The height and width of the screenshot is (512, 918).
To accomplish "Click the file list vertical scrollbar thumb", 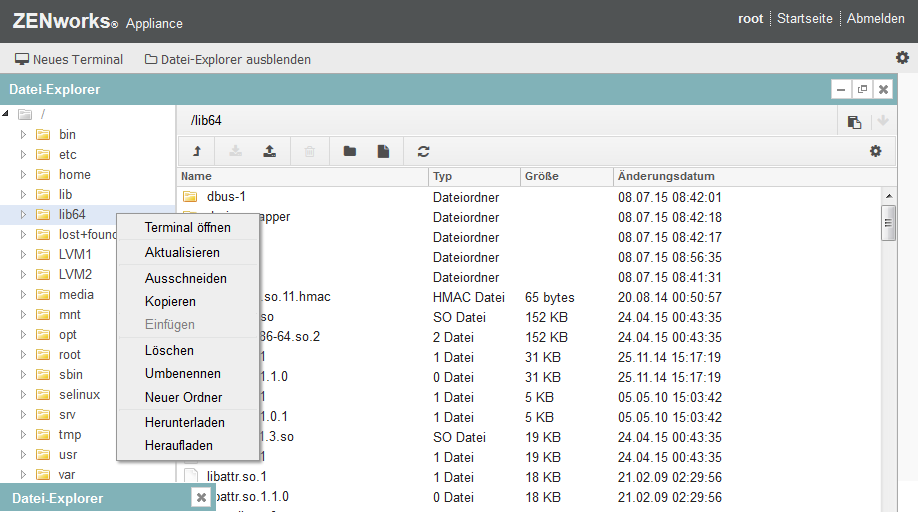I will coord(888,222).
